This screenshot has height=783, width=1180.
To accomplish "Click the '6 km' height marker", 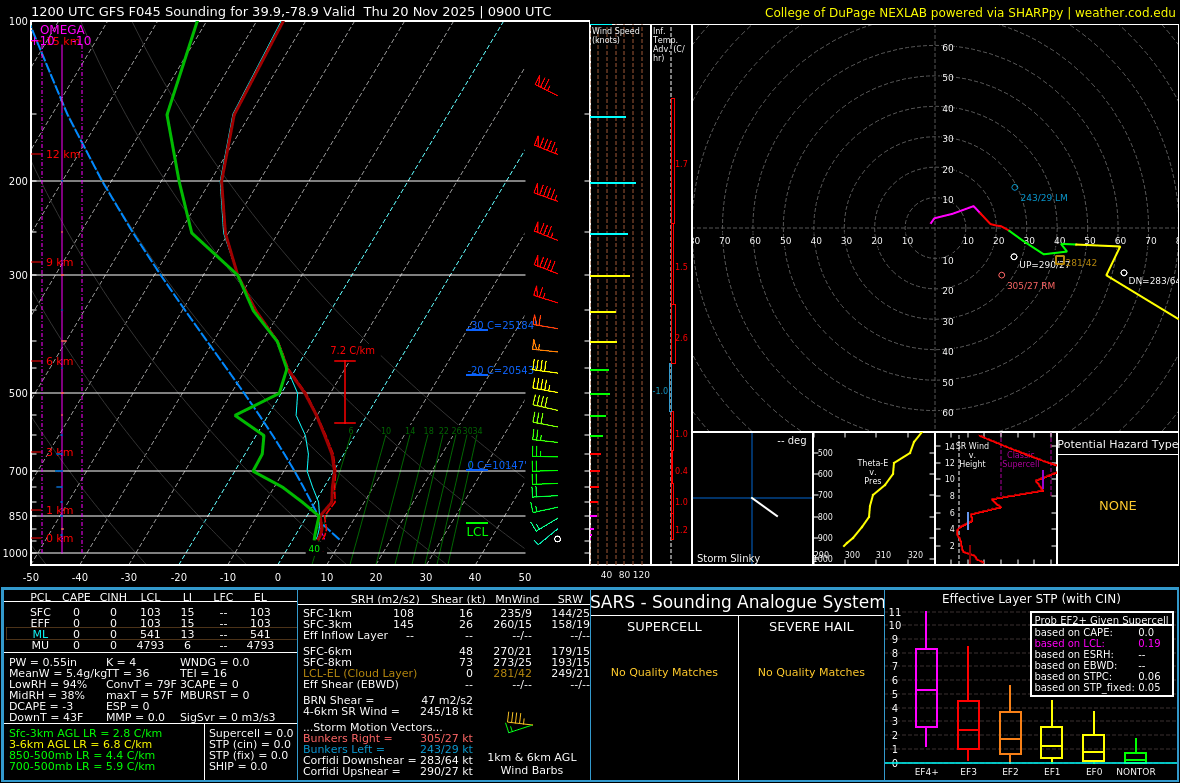I will click(x=59, y=361).
